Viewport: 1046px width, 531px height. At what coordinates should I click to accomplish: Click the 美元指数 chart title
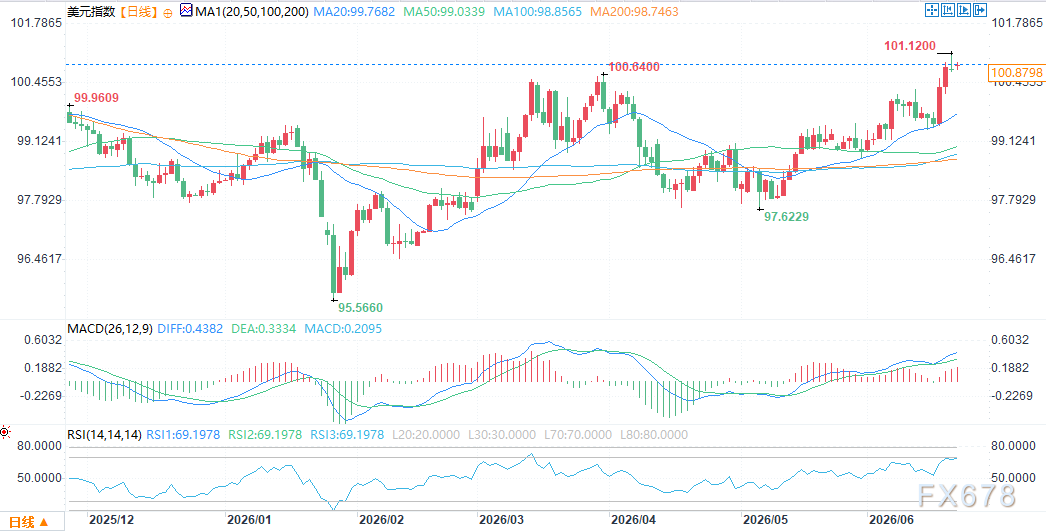pos(93,12)
